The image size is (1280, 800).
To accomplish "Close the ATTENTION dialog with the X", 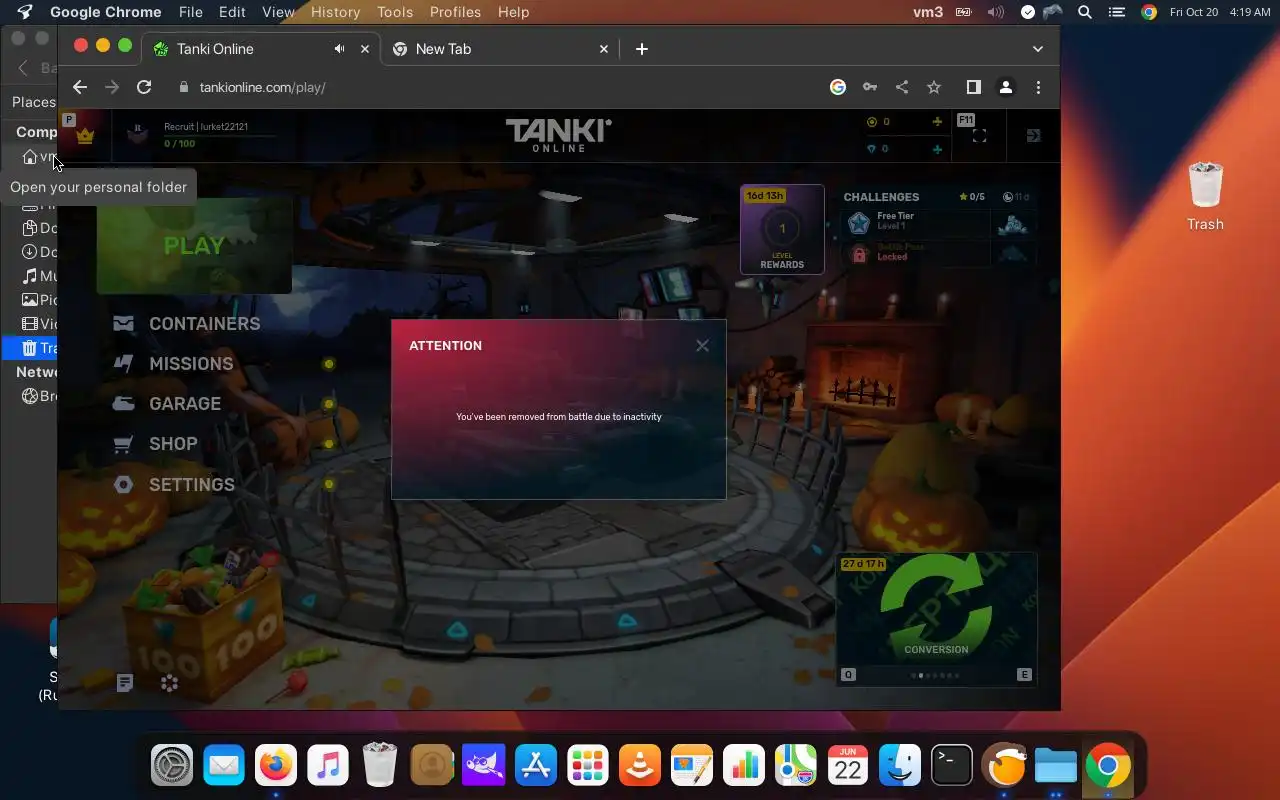I will point(702,345).
